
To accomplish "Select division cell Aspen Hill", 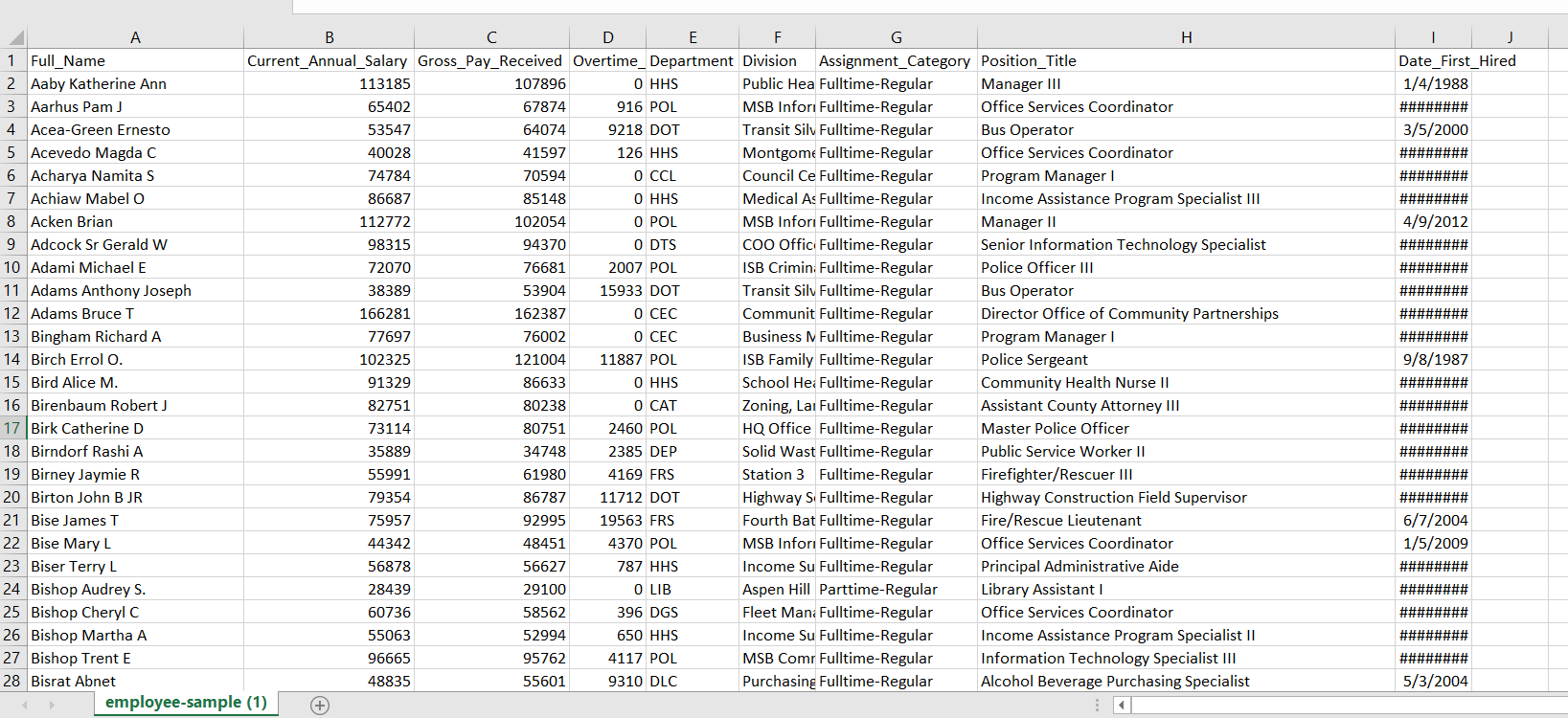I will 778,589.
